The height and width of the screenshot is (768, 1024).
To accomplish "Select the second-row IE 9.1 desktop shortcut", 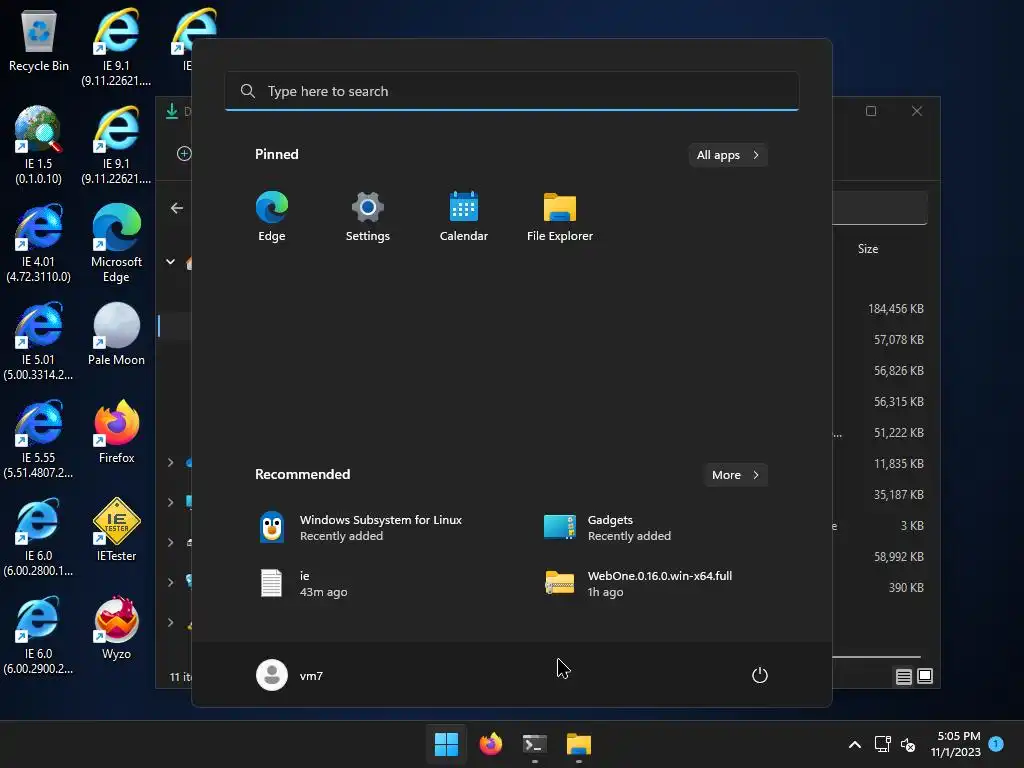I will 116,145.
